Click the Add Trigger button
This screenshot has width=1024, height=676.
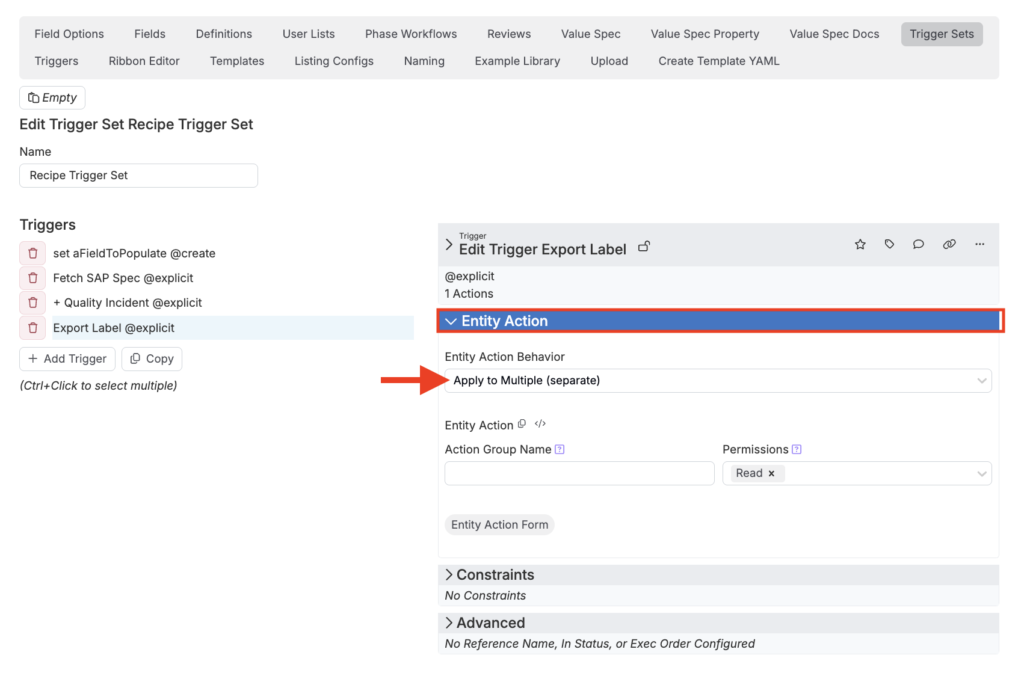pos(67,359)
